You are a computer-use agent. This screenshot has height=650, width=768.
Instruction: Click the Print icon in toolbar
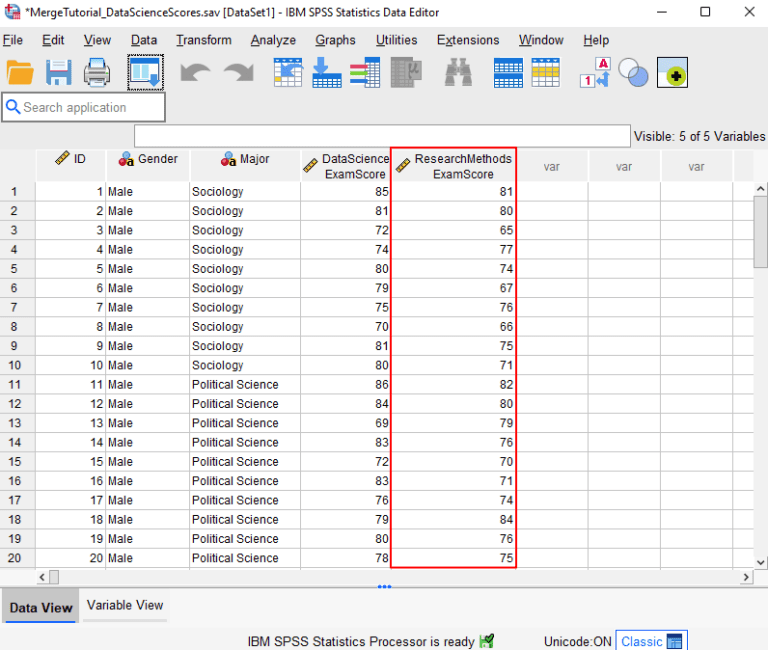[96, 73]
